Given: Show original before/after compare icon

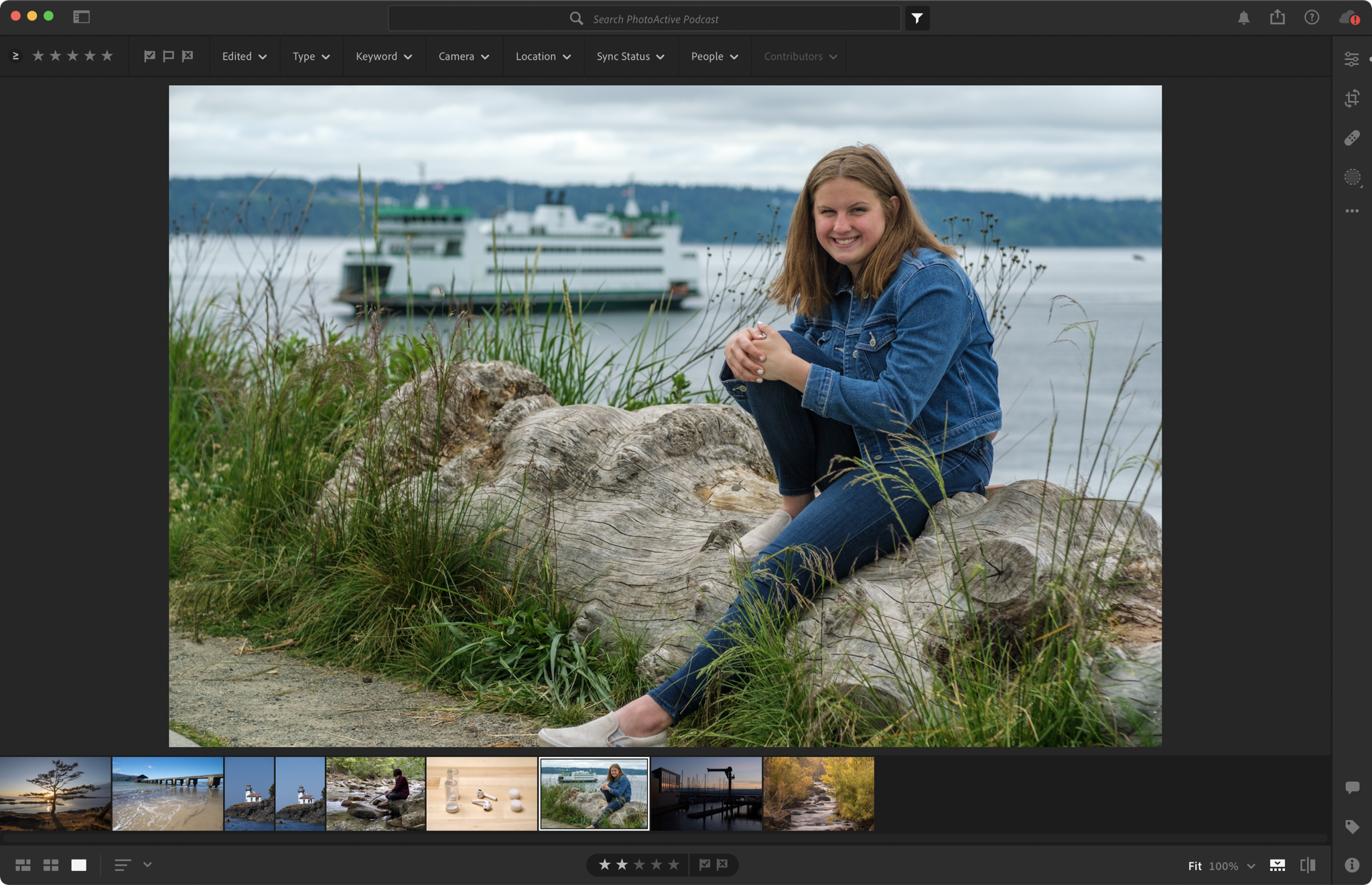Looking at the screenshot, I should tap(1308, 865).
